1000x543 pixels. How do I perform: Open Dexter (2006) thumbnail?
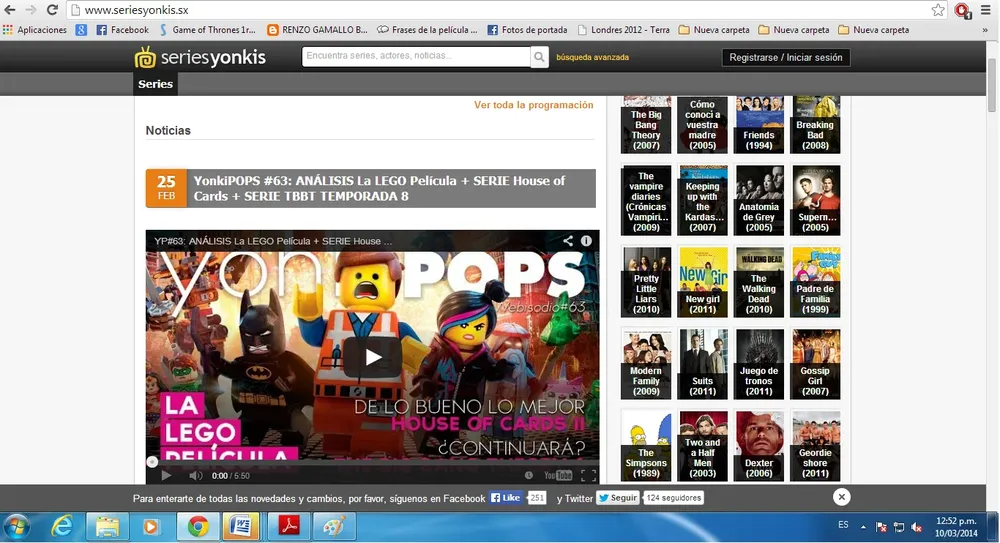759,446
